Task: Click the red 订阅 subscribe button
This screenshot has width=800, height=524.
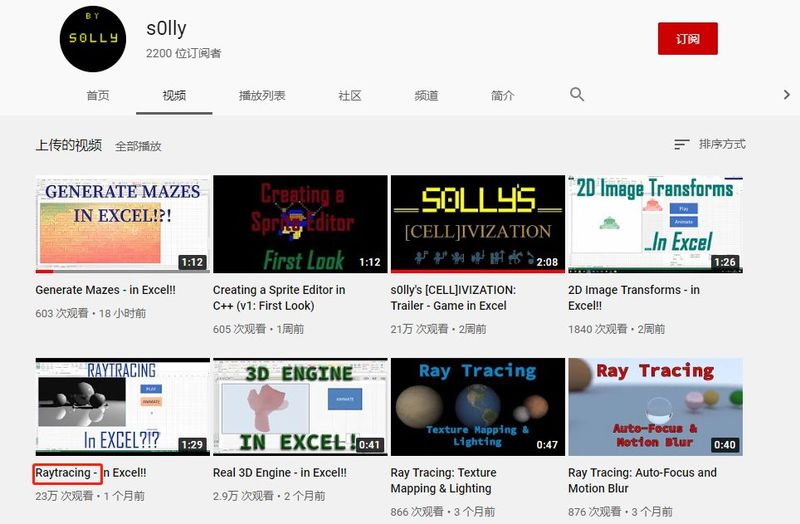Action: click(x=688, y=39)
